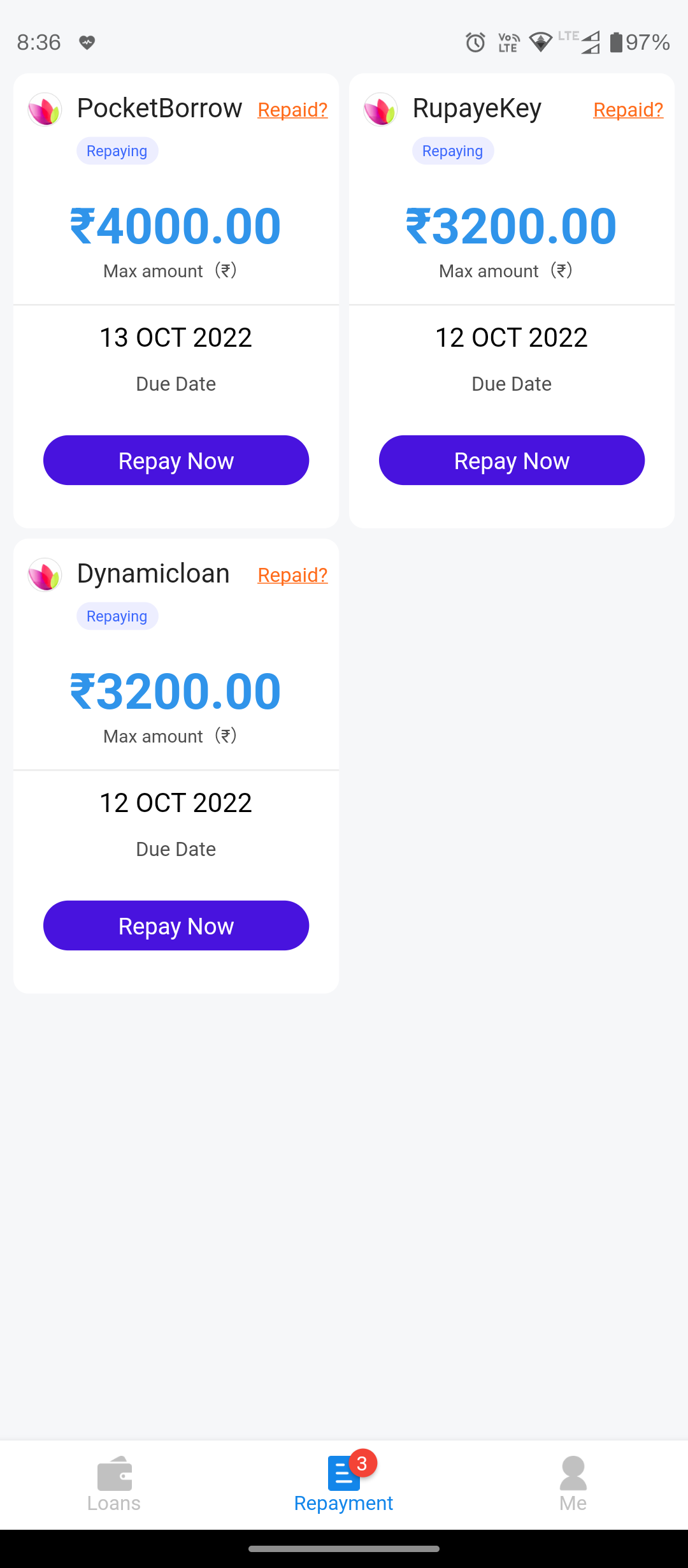Tap the Dynamicloan lotus logo icon

point(45,575)
